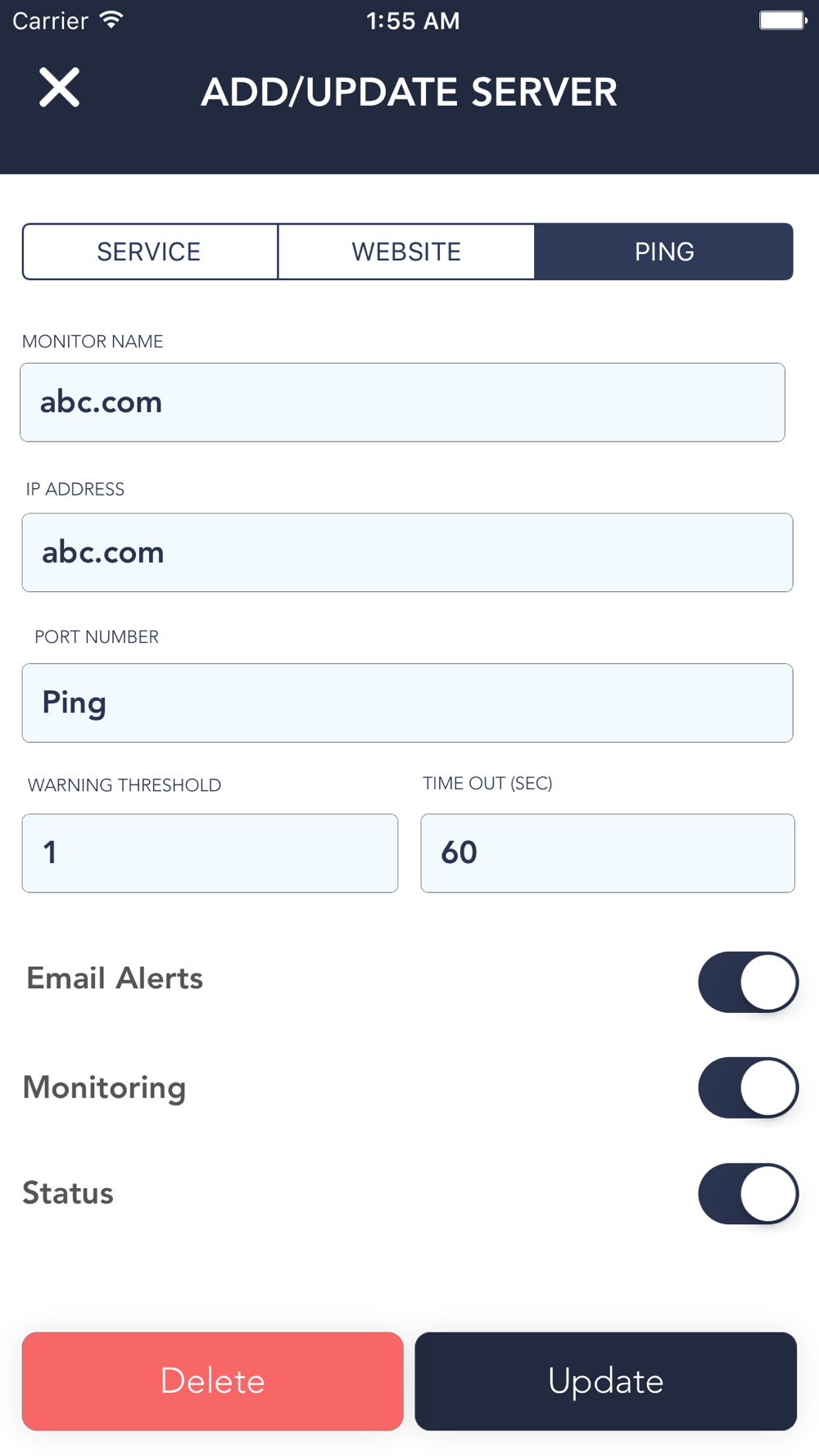Image resolution: width=819 pixels, height=1456 pixels.
Task: Switch to the SERVICE tab
Action: [150, 251]
